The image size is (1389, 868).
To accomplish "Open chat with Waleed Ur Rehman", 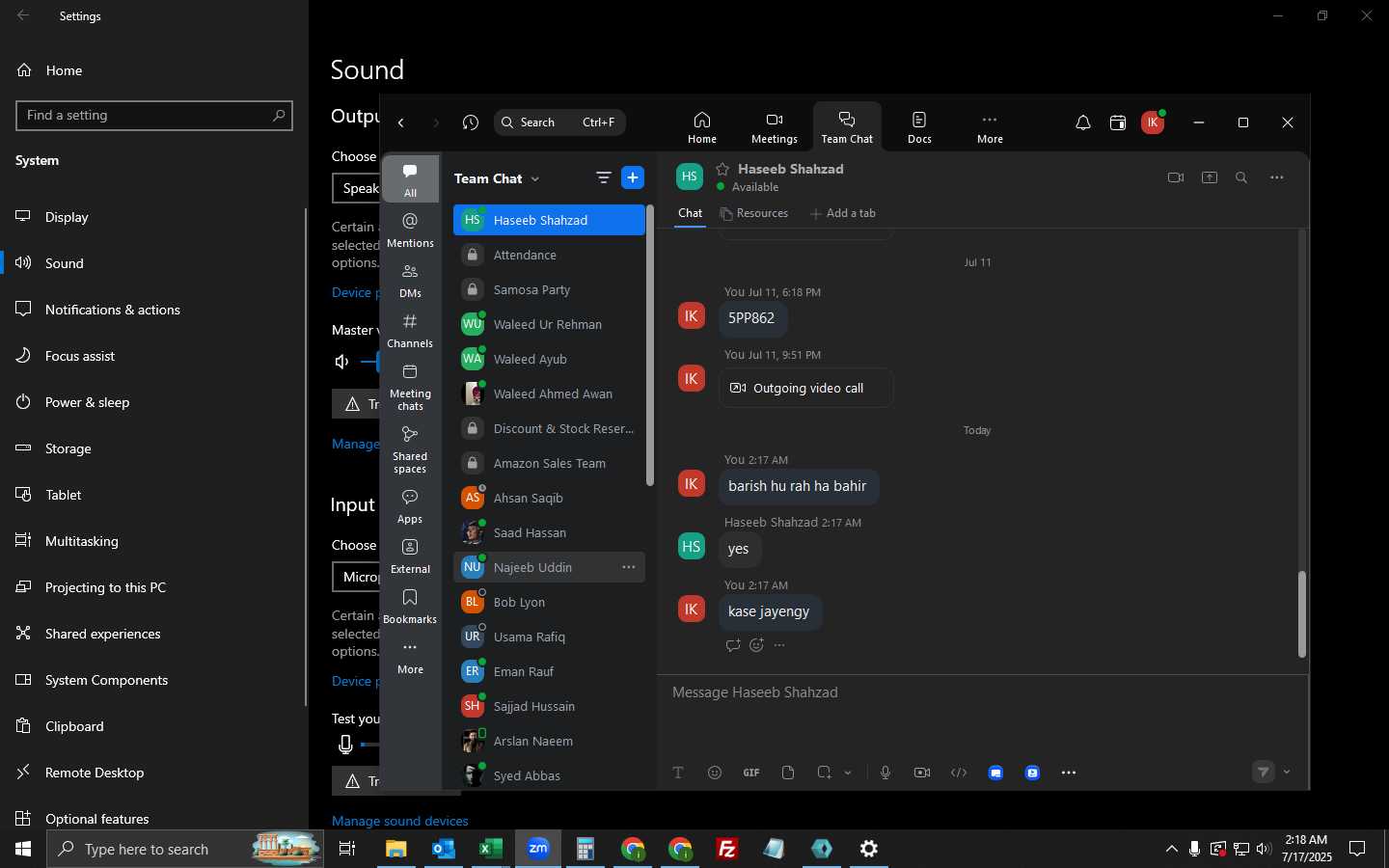I will [x=549, y=324].
